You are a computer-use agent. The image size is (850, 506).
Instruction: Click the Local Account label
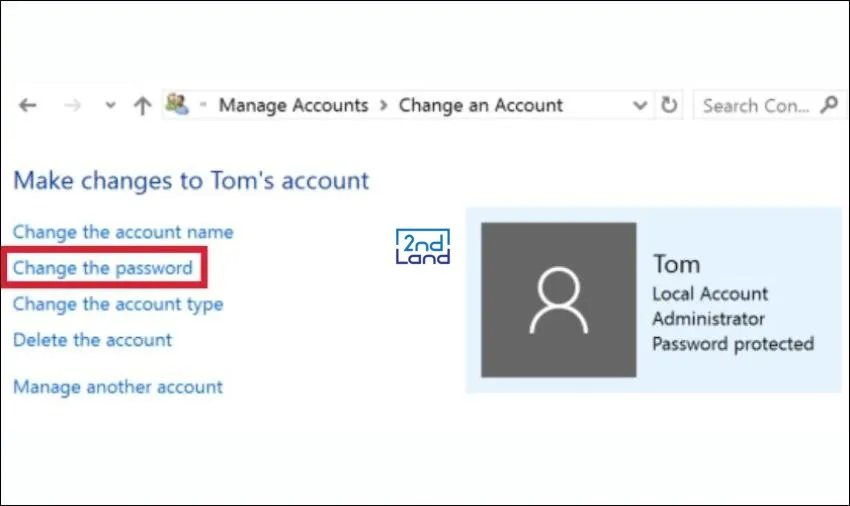(710, 294)
